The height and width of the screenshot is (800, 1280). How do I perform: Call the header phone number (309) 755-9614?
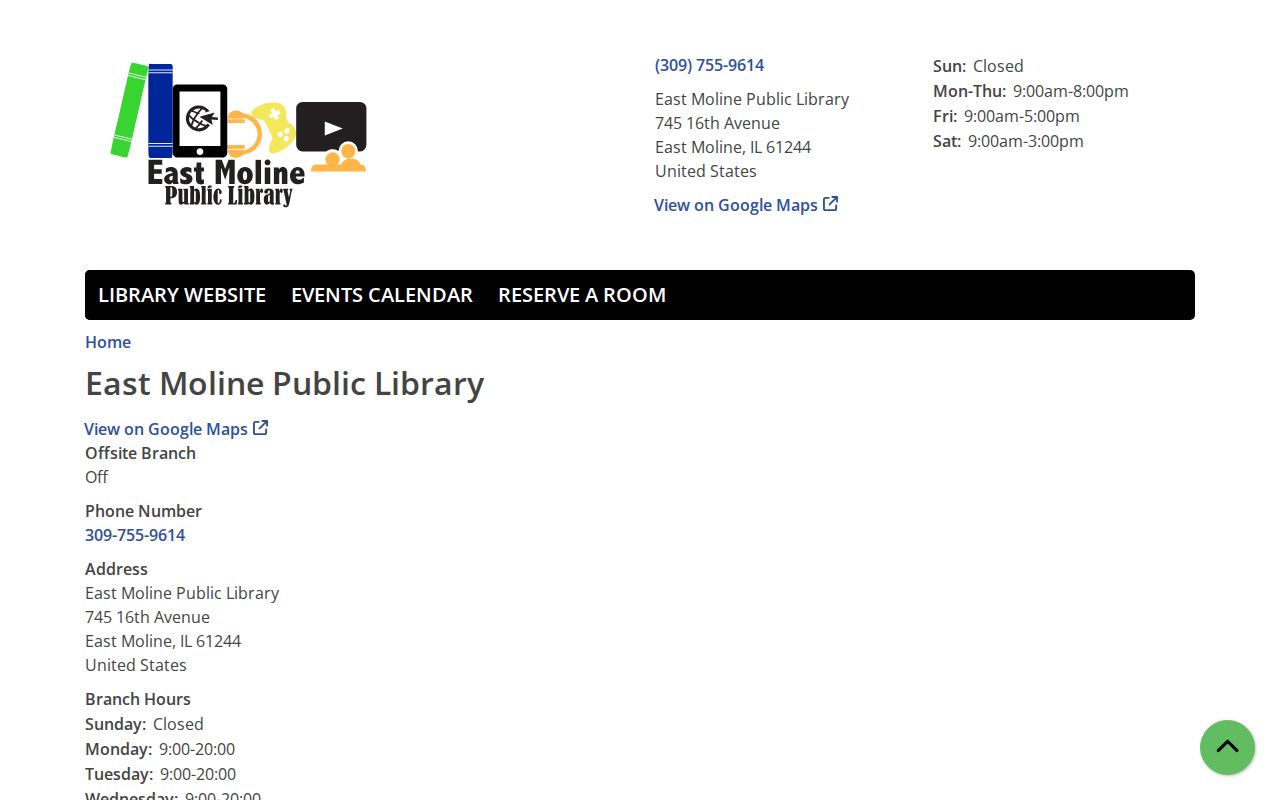(x=709, y=65)
